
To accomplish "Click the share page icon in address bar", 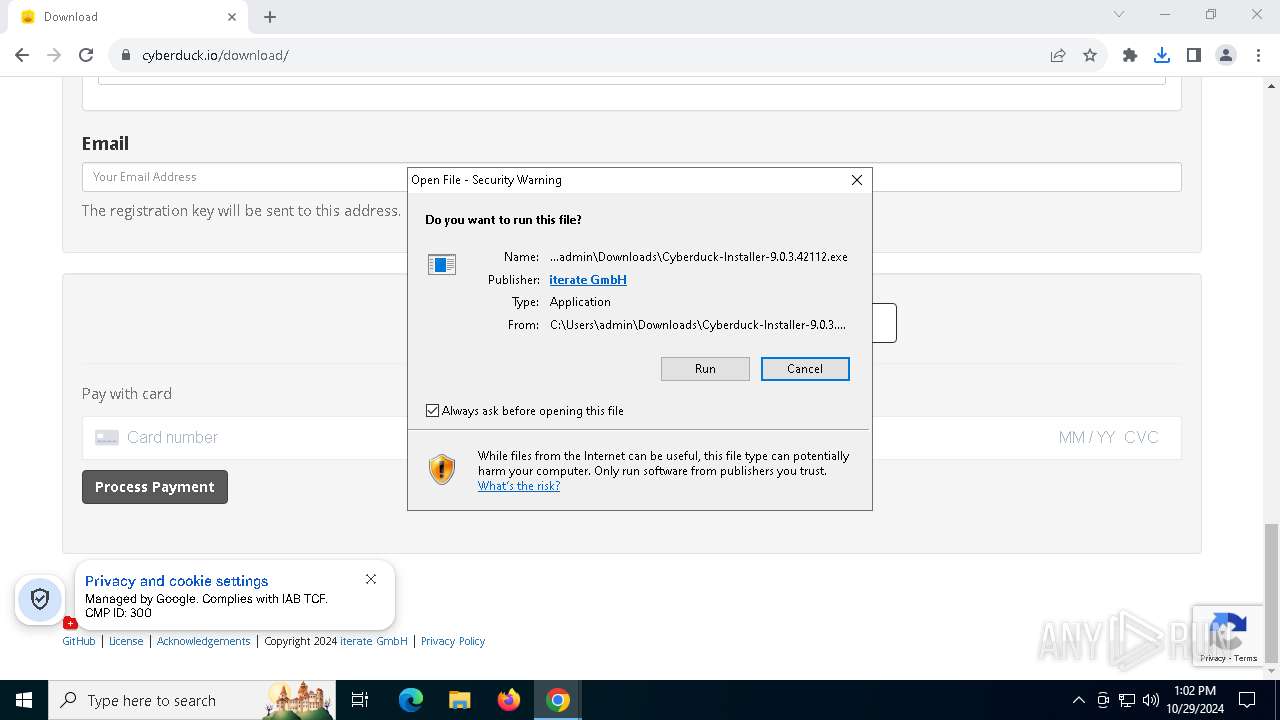I will (x=1058, y=55).
